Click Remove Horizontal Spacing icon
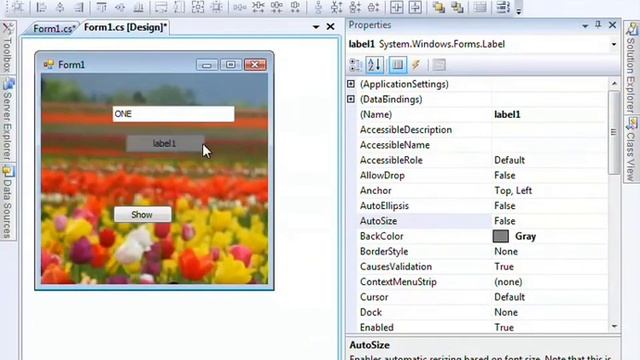 click(x=295, y=7)
